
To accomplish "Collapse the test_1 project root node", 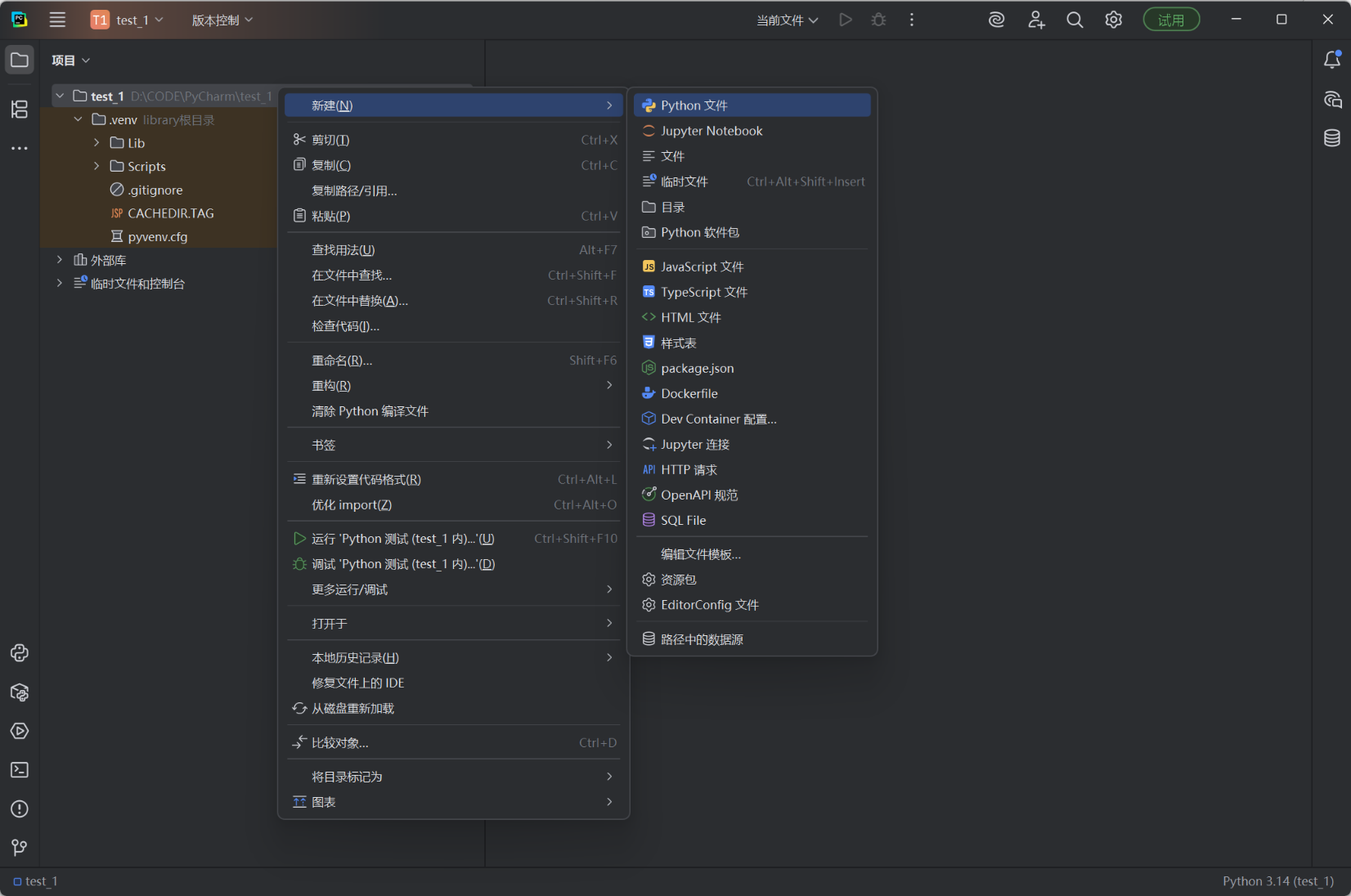I will pos(60,96).
